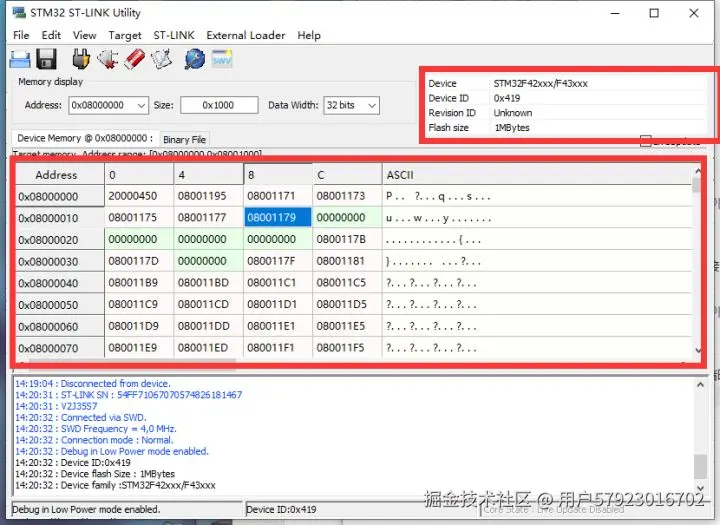Screen dimensions: 720x525
Task: Switch to Binary File tab
Action: (x=185, y=140)
